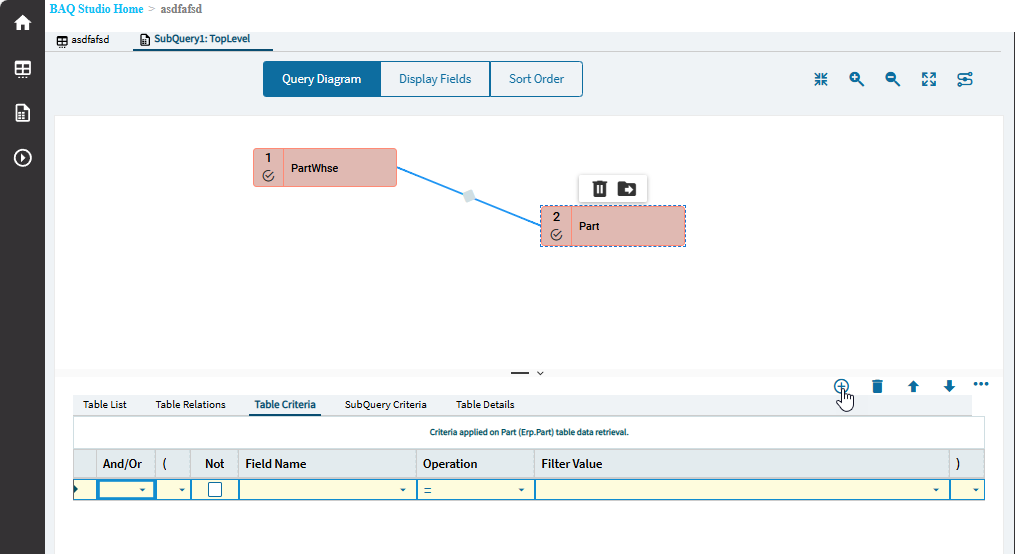1015x554 pixels.
Task: Click the Display Fields button
Action: [x=435, y=79]
